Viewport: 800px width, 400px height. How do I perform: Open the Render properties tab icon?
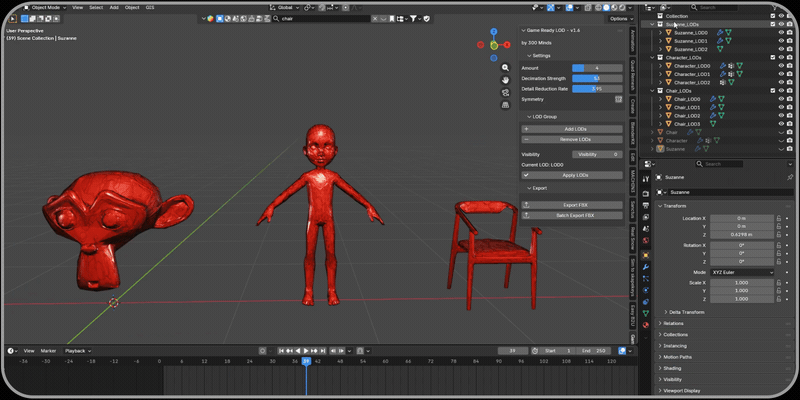[x=646, y=194]
